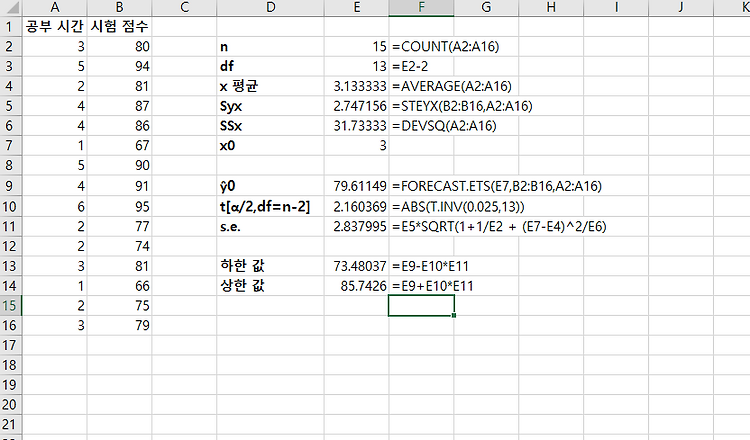Image resolution: width=750 pixels, height=440 pixels.
Task: Select column G header
Action: click(486, 8)
